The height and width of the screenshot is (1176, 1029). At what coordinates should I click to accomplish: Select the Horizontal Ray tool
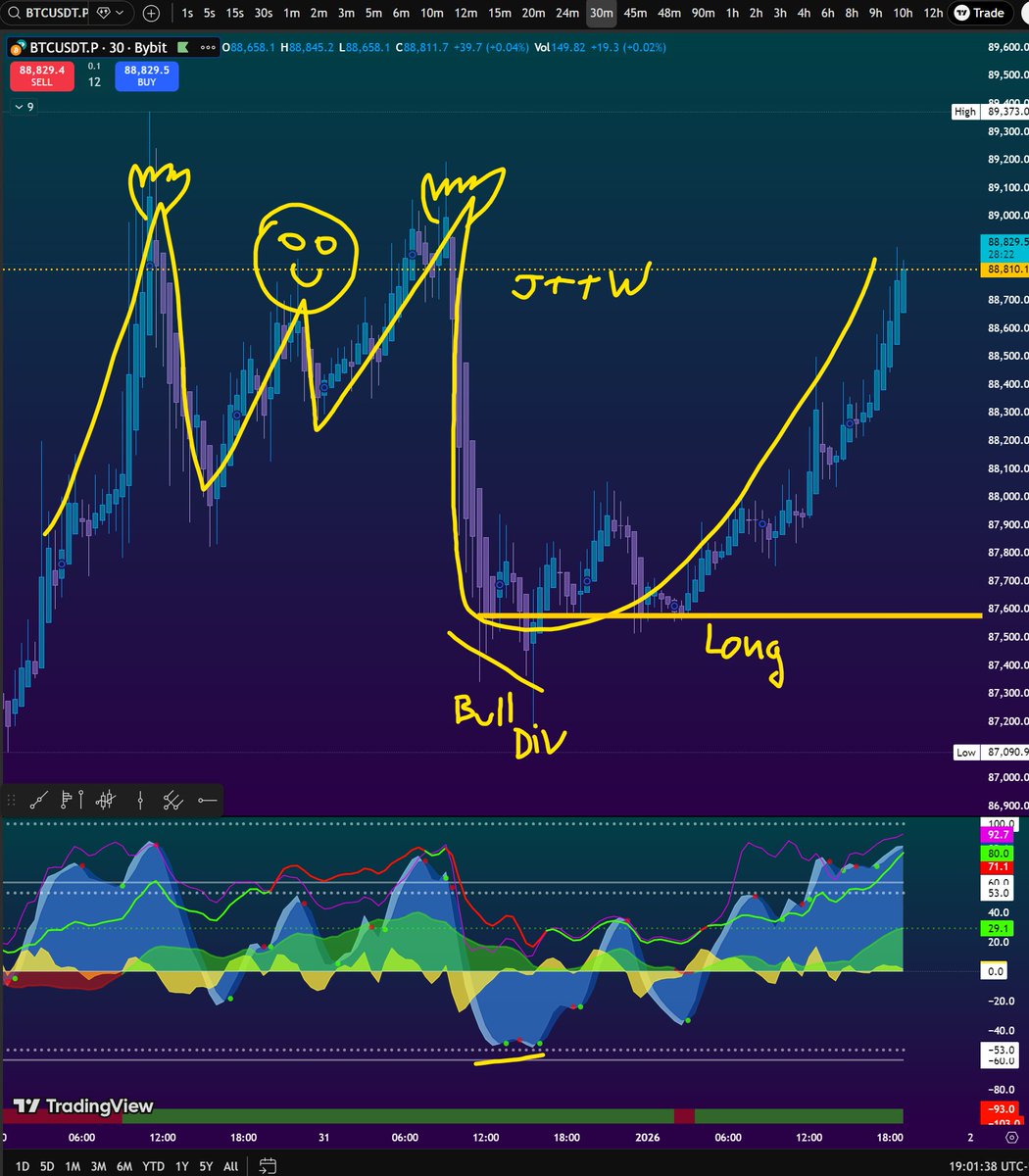(x=207, y=801)
